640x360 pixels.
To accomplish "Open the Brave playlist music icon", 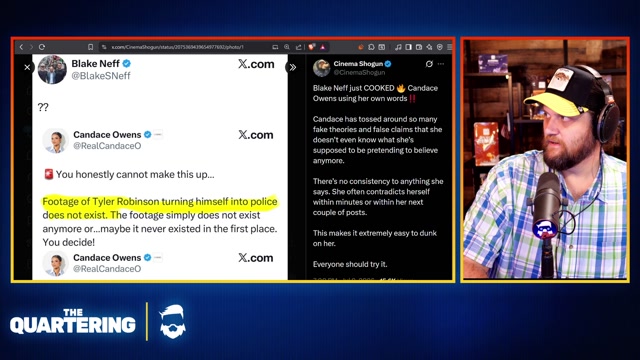I will point(398,47).
